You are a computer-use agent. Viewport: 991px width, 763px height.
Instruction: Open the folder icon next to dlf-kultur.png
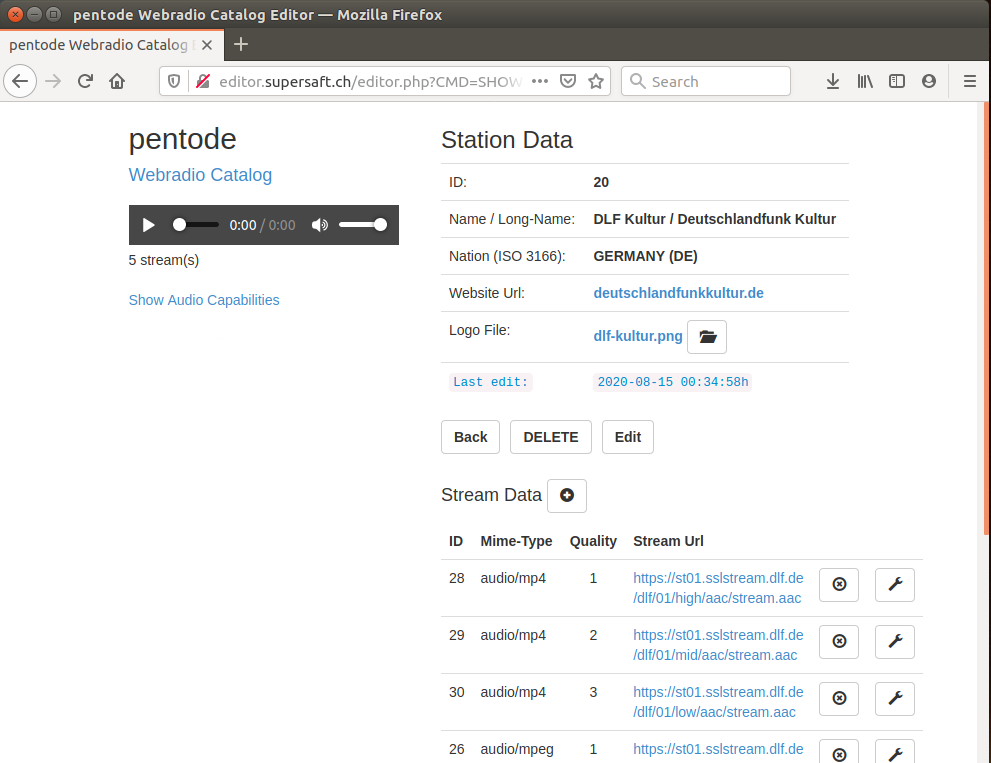(706, 337)
